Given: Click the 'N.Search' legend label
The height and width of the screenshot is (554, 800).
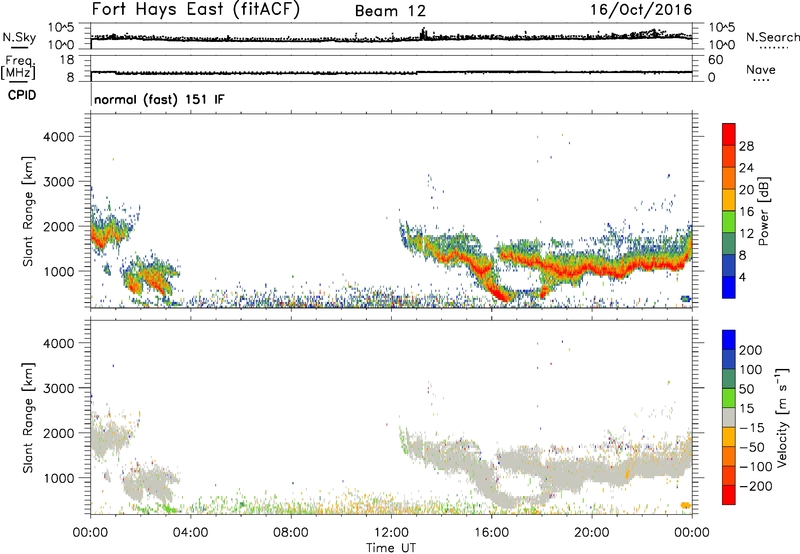Looking at the screenshot, I should tap(772, 37).
